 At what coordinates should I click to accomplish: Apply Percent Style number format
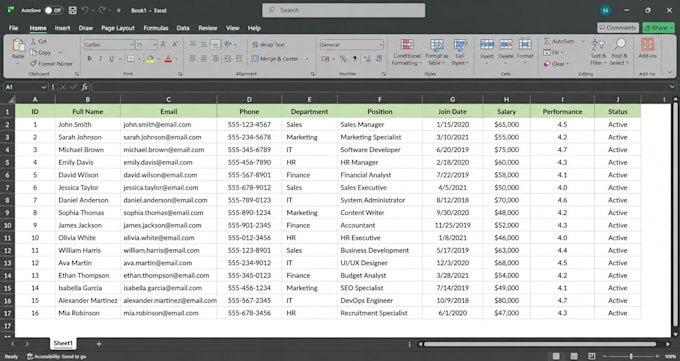(343, 59)
